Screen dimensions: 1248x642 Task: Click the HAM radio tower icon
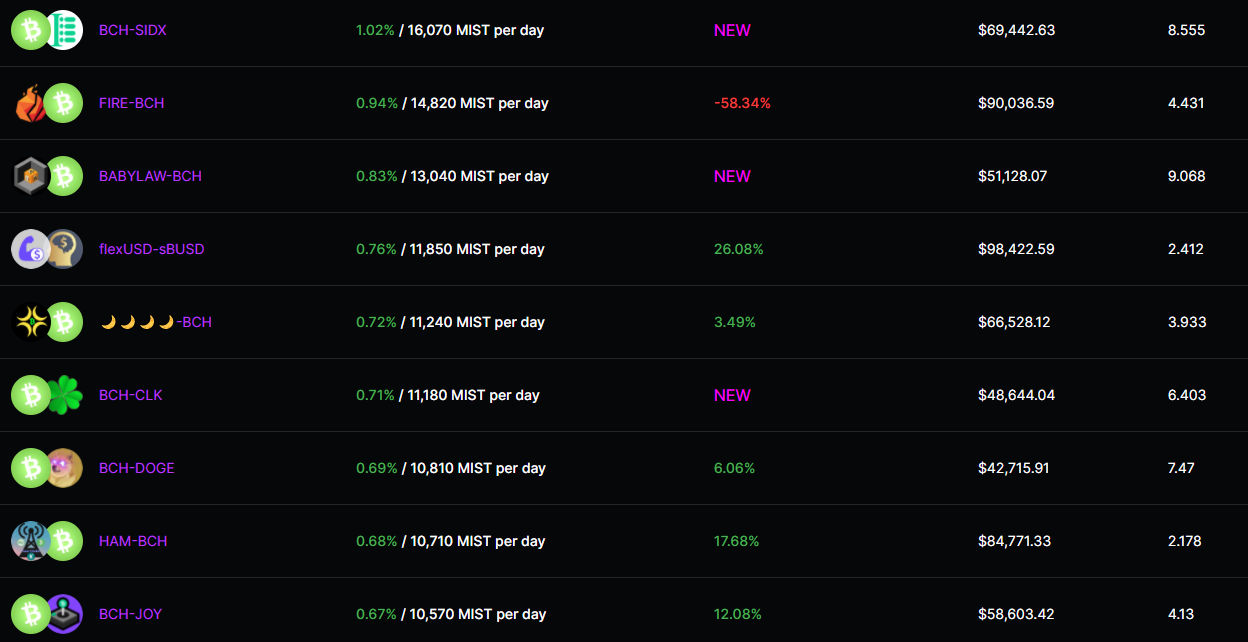[x=30, y=541]
